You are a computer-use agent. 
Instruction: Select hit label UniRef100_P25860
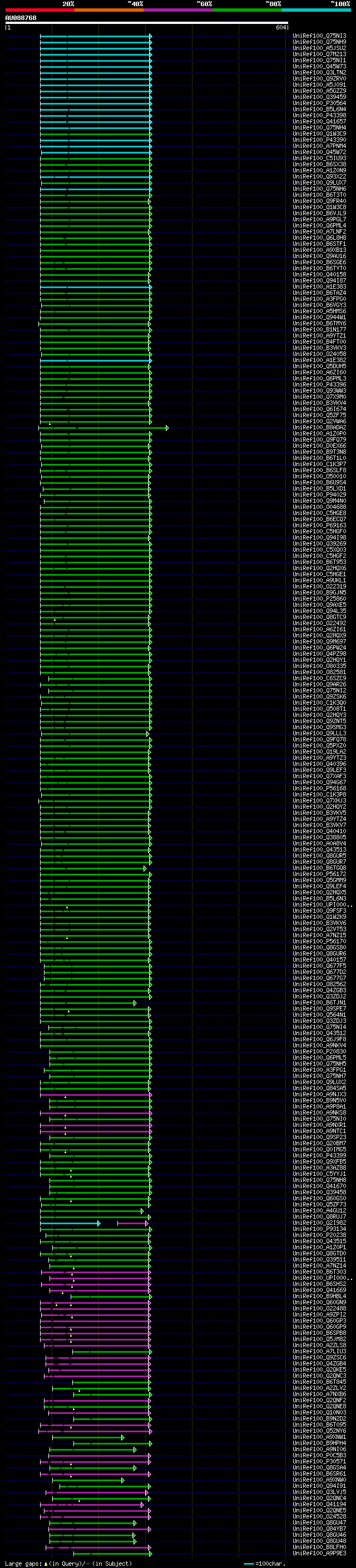[x=319, y=599]
